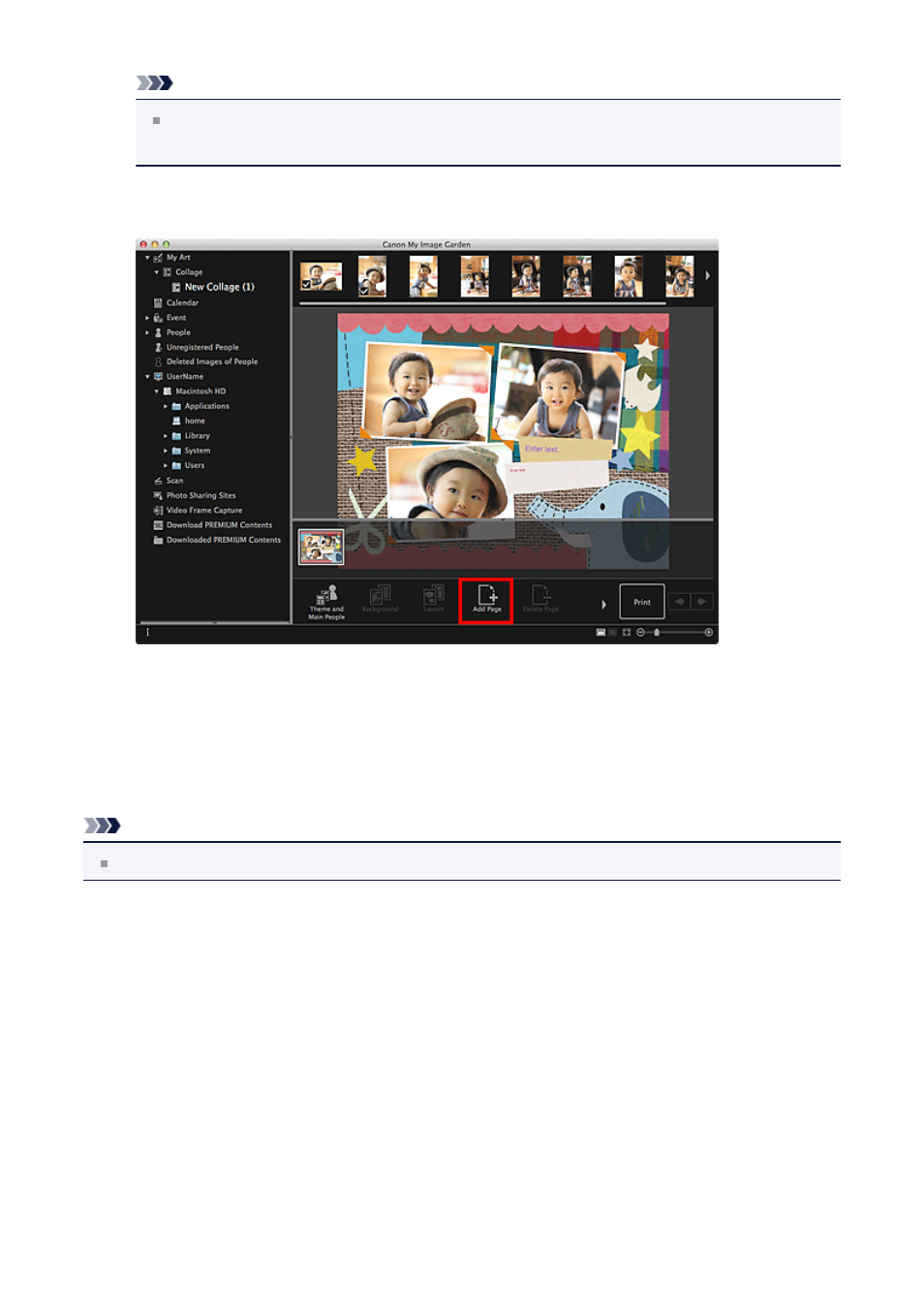The height and width of the screenshot is (1308, 924).
Task: Click the My Art icon in sidebar
Action: point(158,258)
